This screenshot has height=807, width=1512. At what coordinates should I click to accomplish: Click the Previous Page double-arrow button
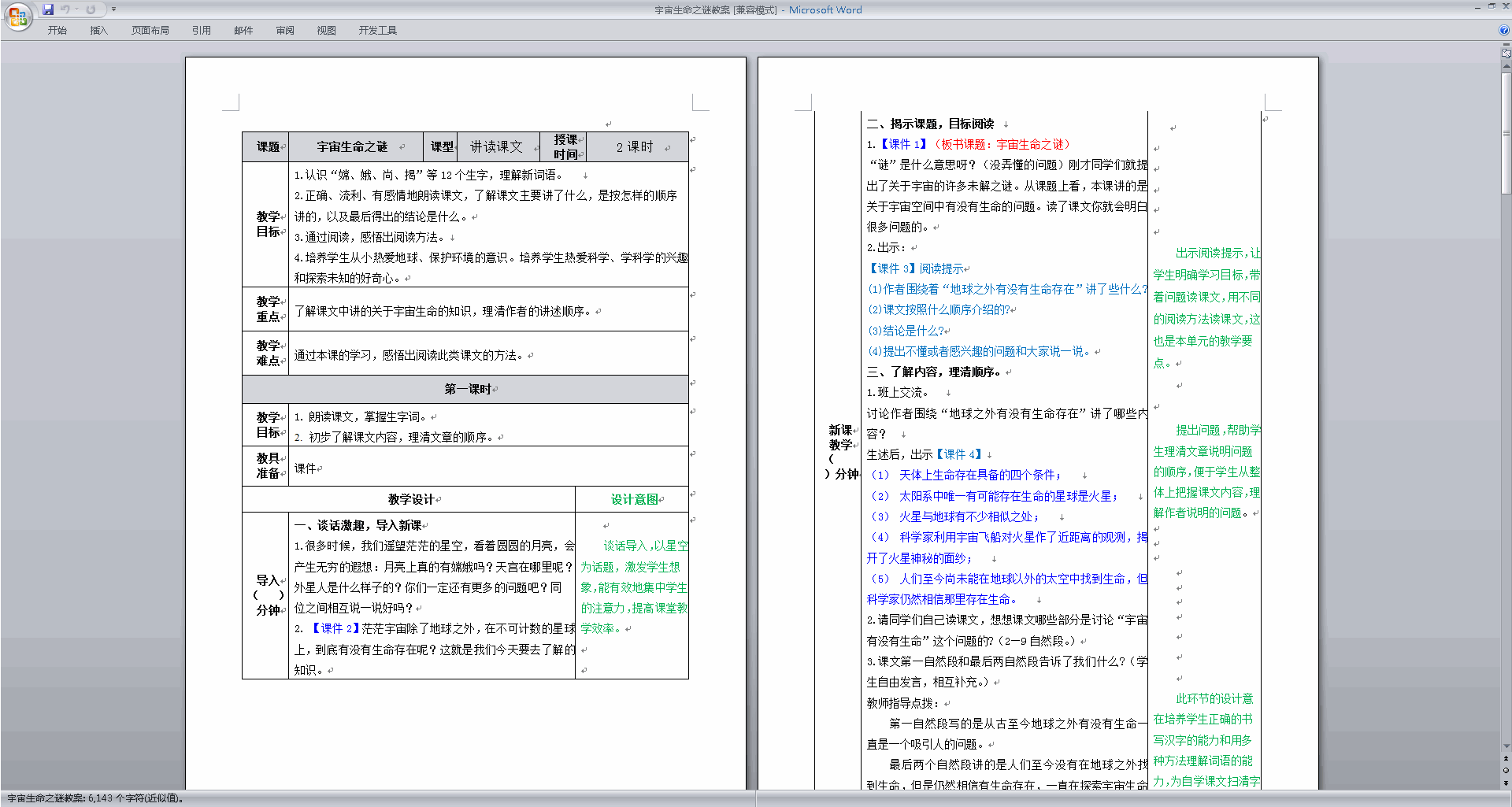1506,759
